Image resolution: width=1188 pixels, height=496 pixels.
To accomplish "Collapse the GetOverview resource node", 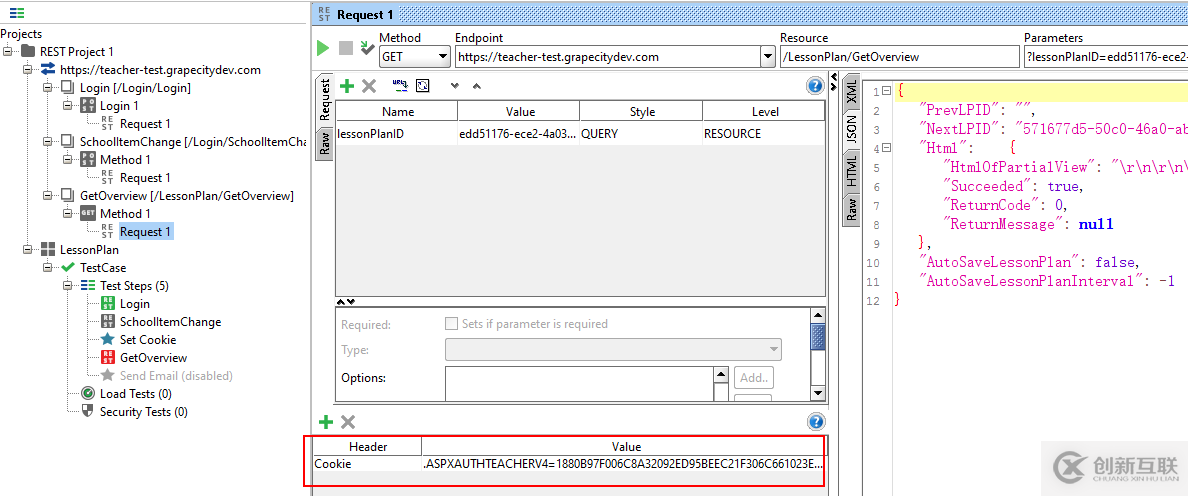I will (x=48, y=196).
